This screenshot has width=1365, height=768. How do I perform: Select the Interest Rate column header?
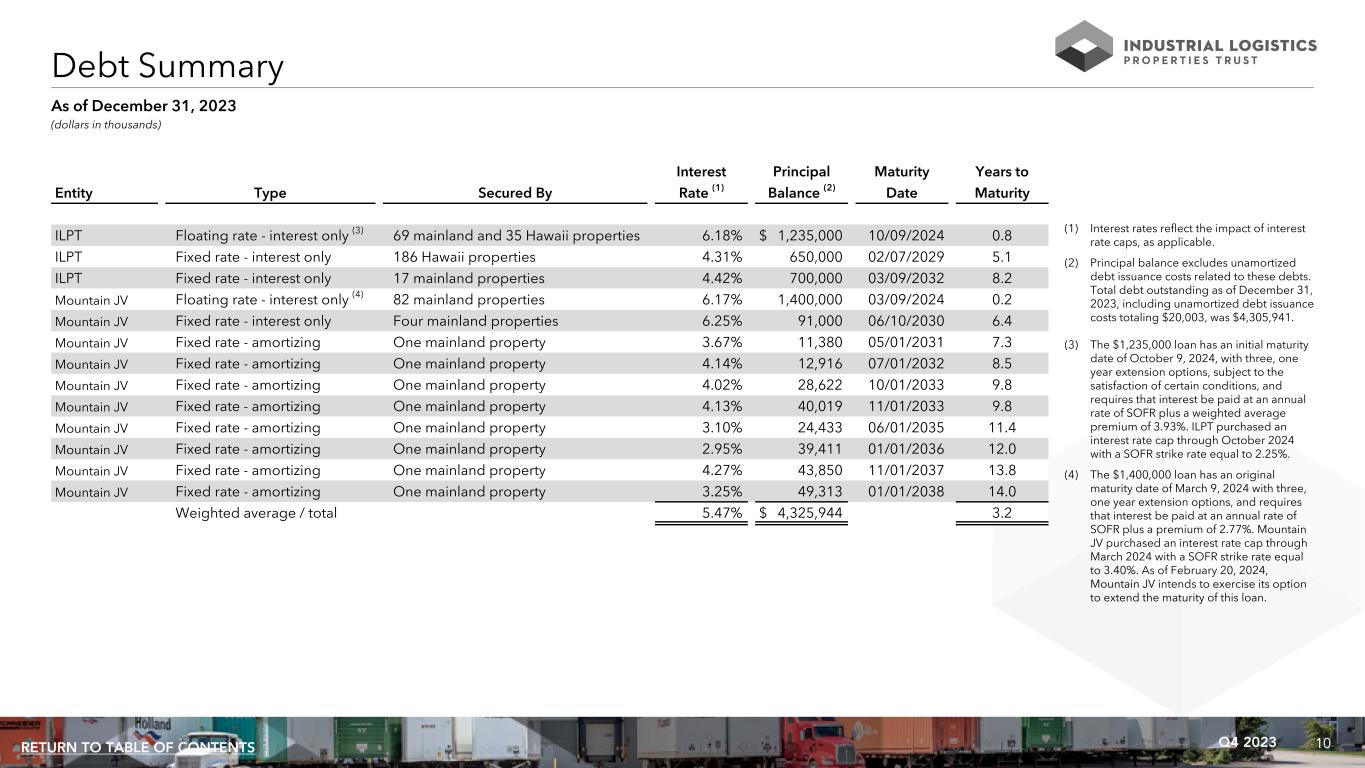click(701, 183)
